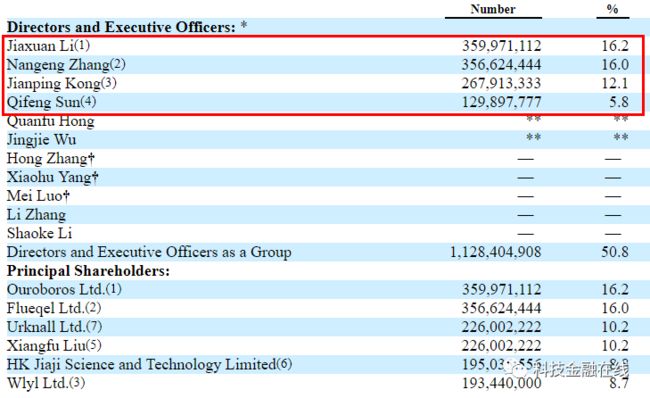
Task: Click the name "Mei Luo†"
Action: 38,196
